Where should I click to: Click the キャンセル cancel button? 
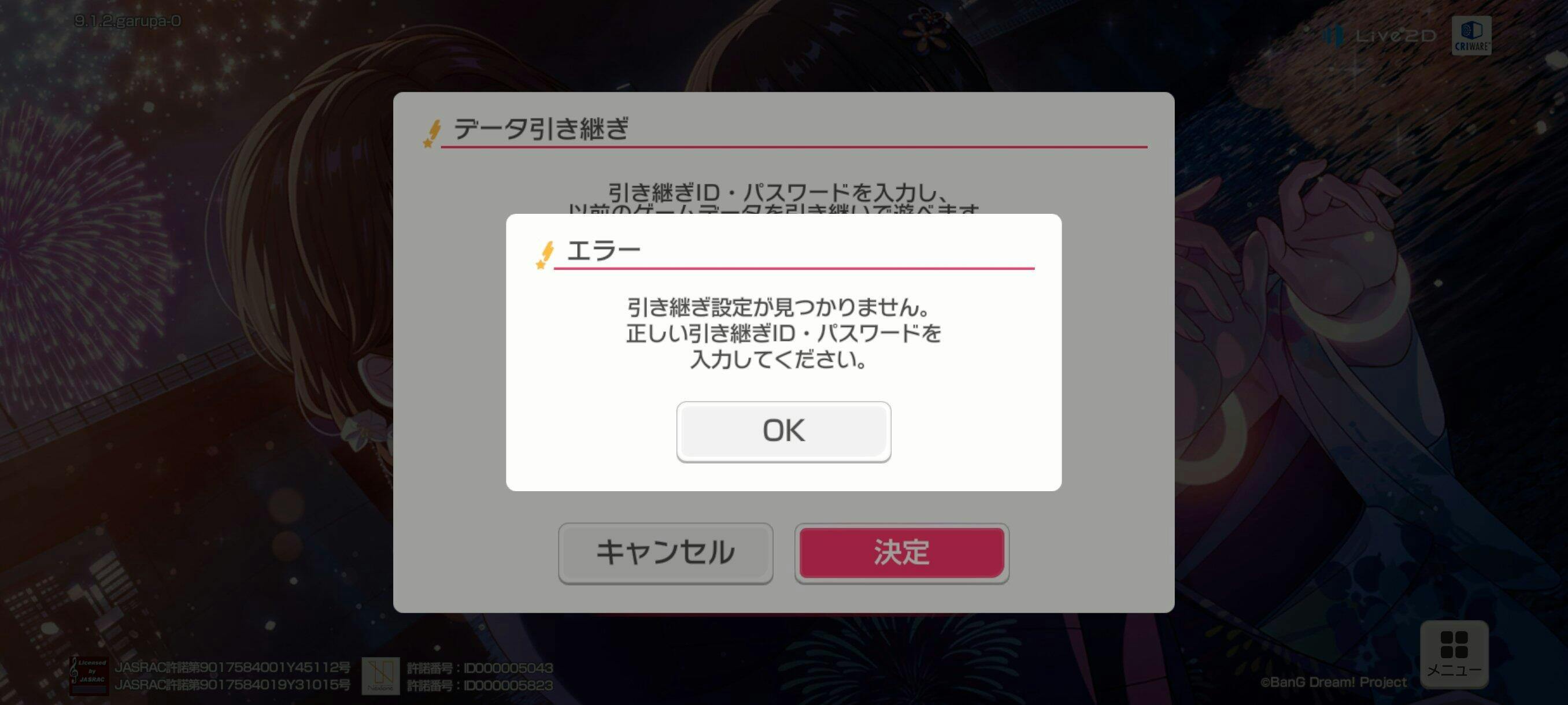coord(665,552)
